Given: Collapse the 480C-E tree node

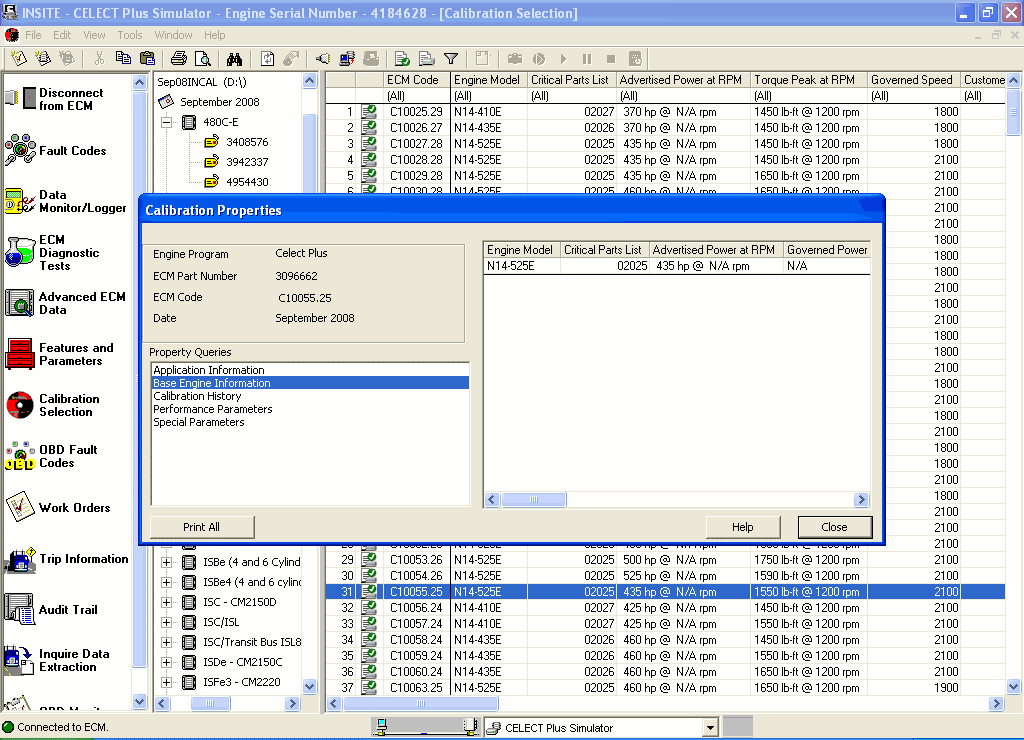Looking at the screenshot, I should [167, 122].
